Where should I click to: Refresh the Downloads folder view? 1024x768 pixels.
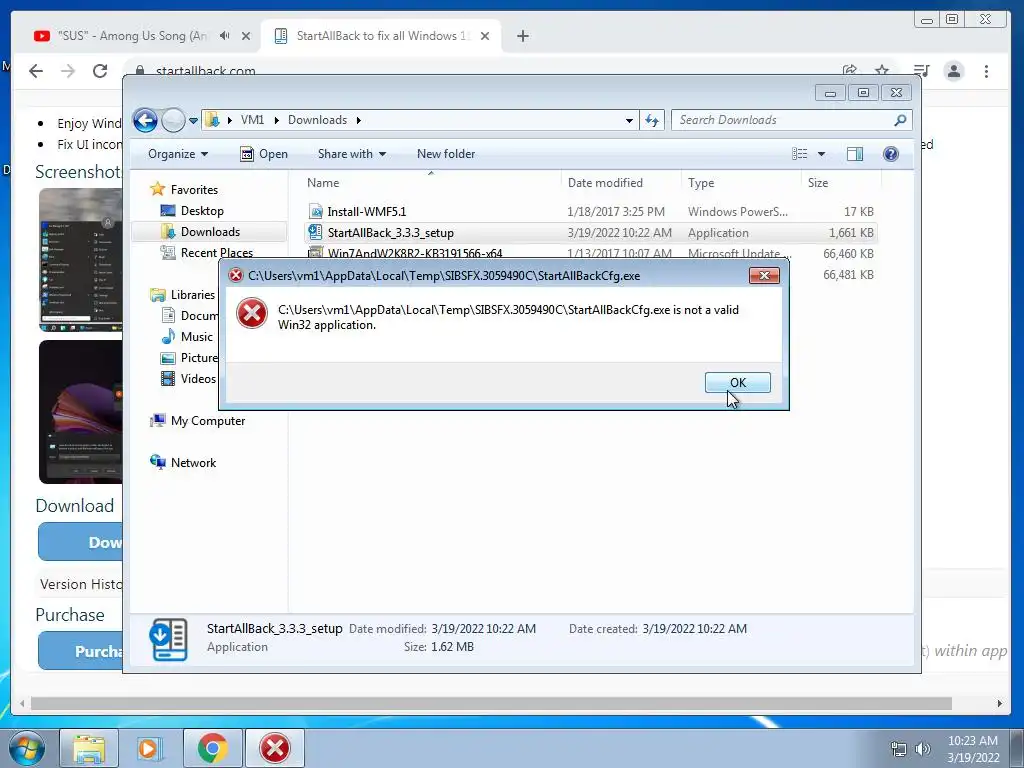(652, 121)
